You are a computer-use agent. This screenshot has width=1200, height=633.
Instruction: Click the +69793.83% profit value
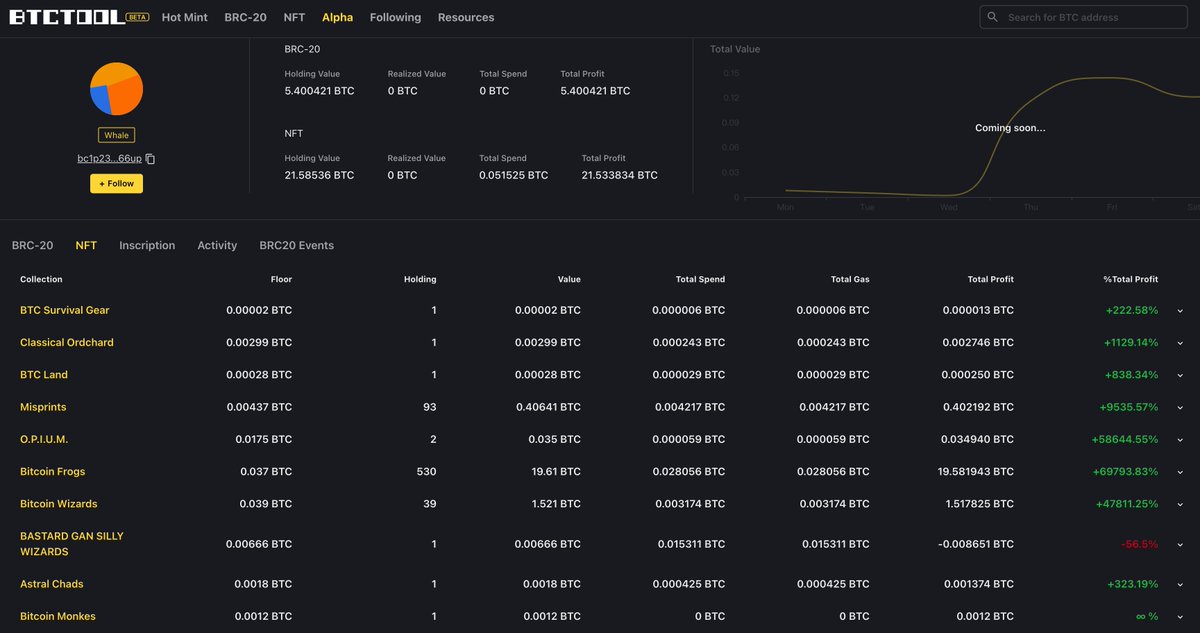click(x=1126, y=472)
